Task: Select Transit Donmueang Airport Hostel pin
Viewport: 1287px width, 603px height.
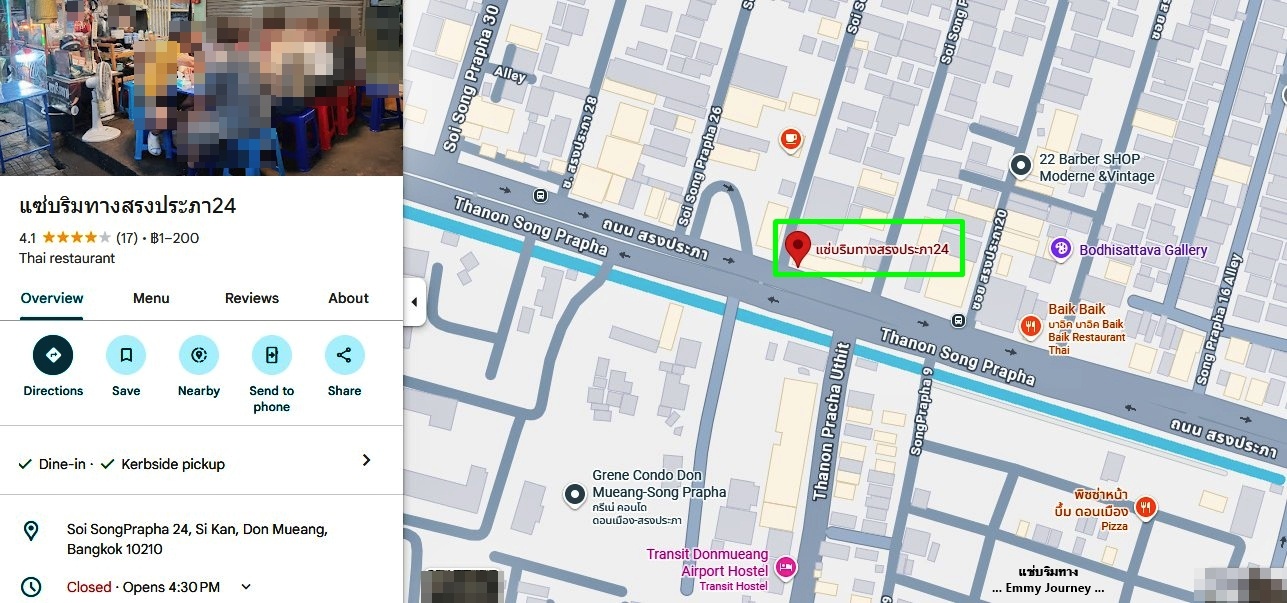Action: (786, 568)
